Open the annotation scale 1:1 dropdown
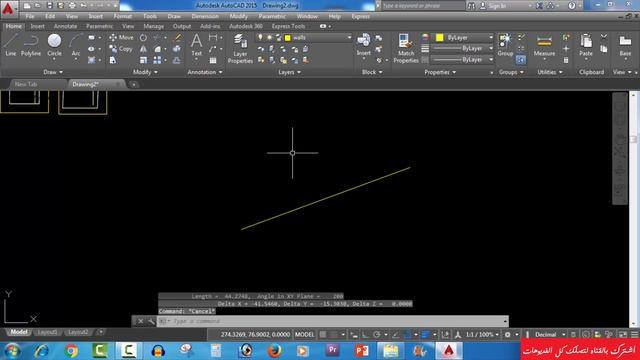 [x=482, y=335]
